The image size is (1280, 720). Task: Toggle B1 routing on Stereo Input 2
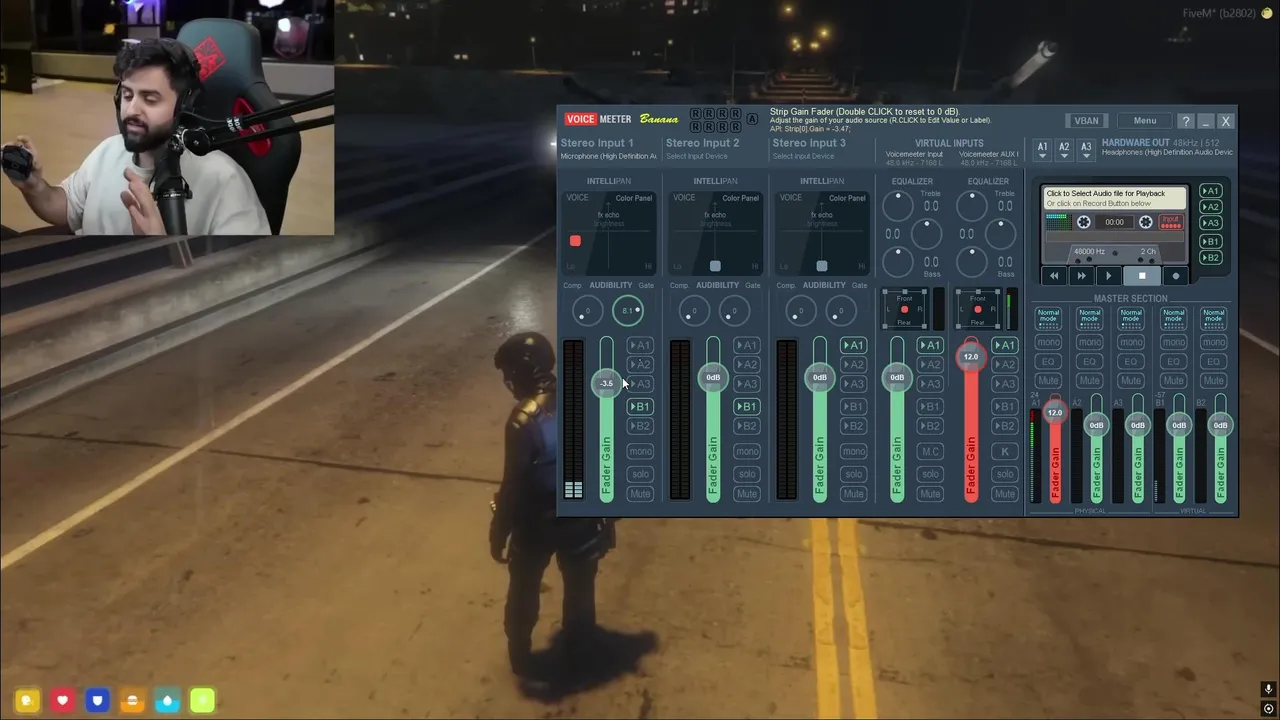(747, 407)
